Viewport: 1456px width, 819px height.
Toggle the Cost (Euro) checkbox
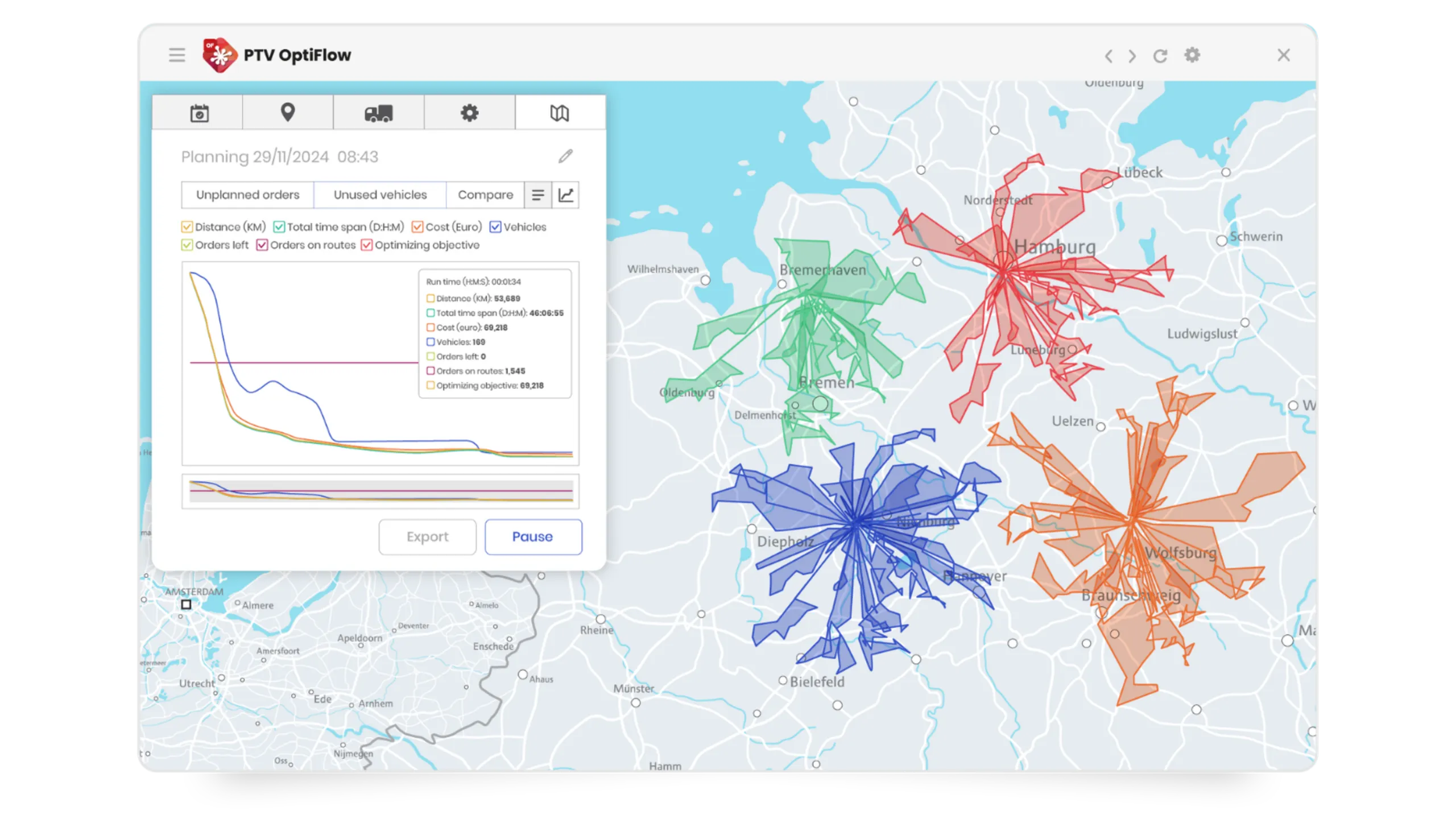point(417,227)
